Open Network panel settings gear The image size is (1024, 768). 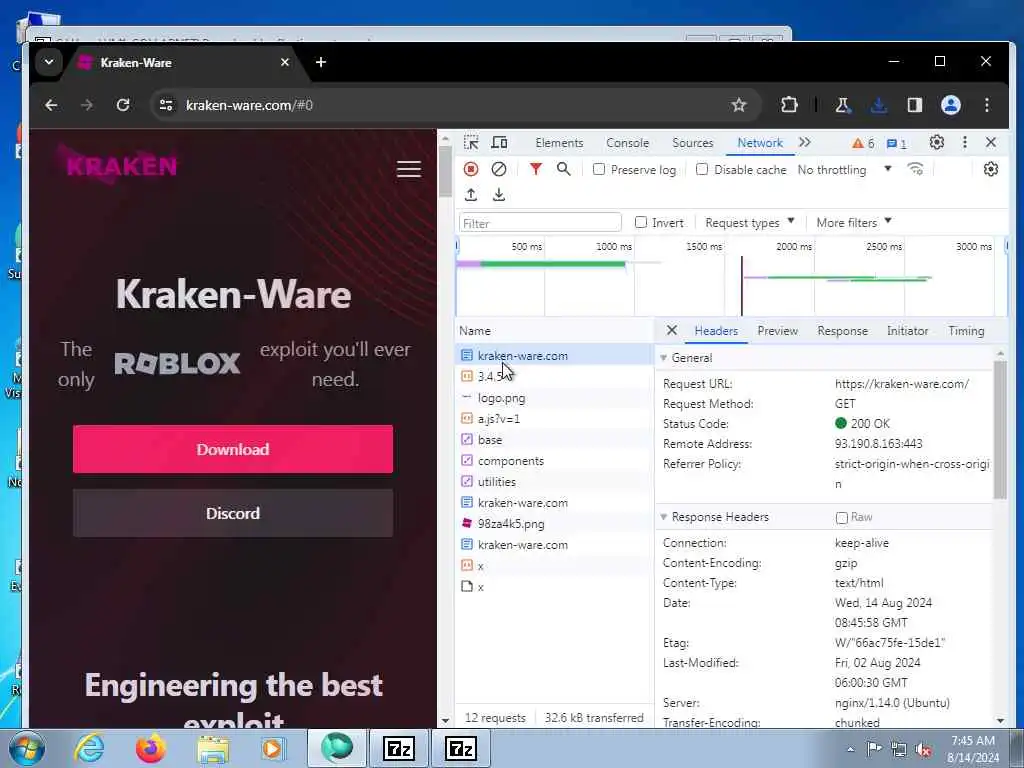(991, 169)
